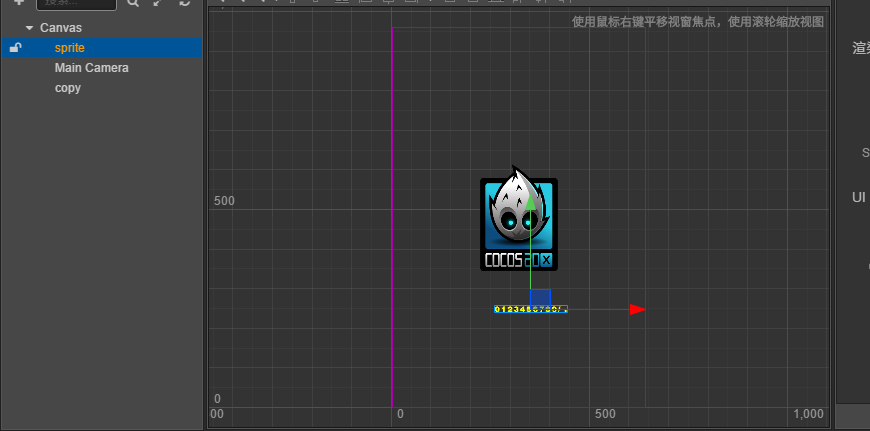This screenshot has width=870, height=431.
Task: Click the 1,000 label on horizontal ruler
Action: [x=808, y=414]
